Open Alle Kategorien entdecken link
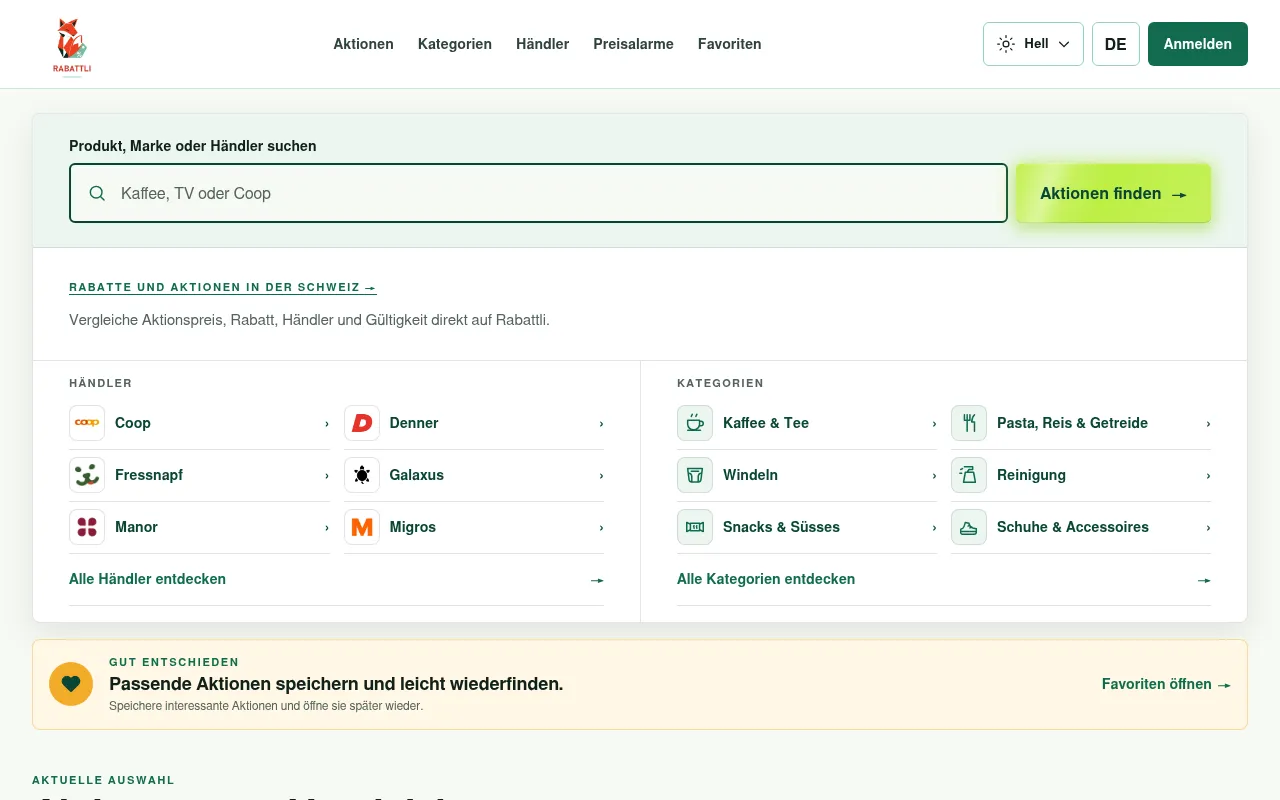Viewport: 1280px width, 800px height. [944, 579]
